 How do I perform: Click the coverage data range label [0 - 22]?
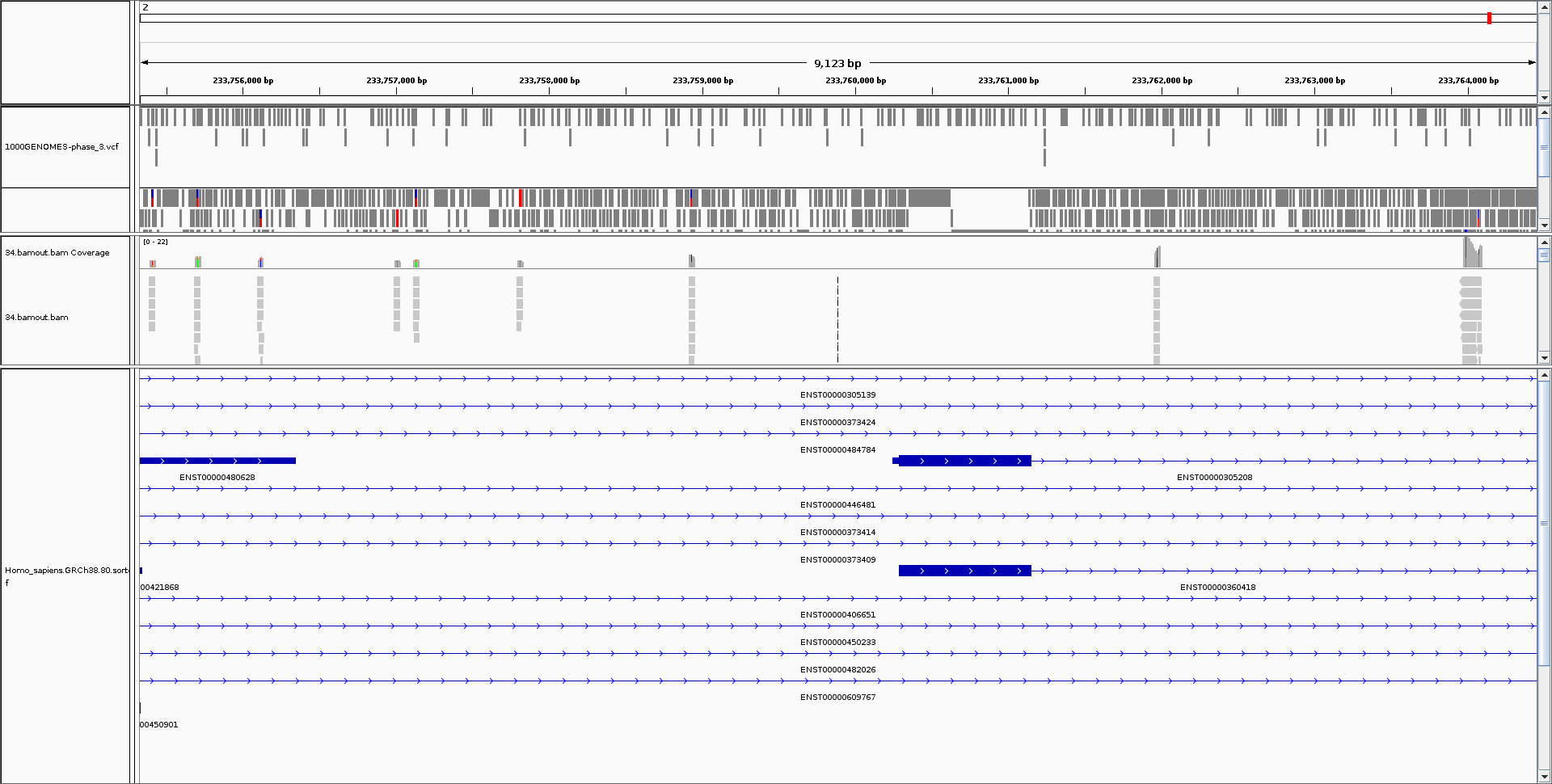[155, 242]
